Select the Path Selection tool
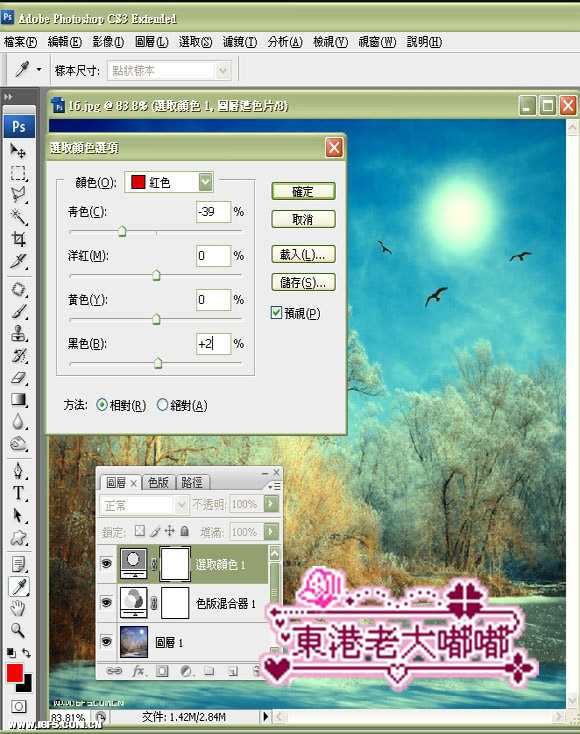 click(18, 515)
